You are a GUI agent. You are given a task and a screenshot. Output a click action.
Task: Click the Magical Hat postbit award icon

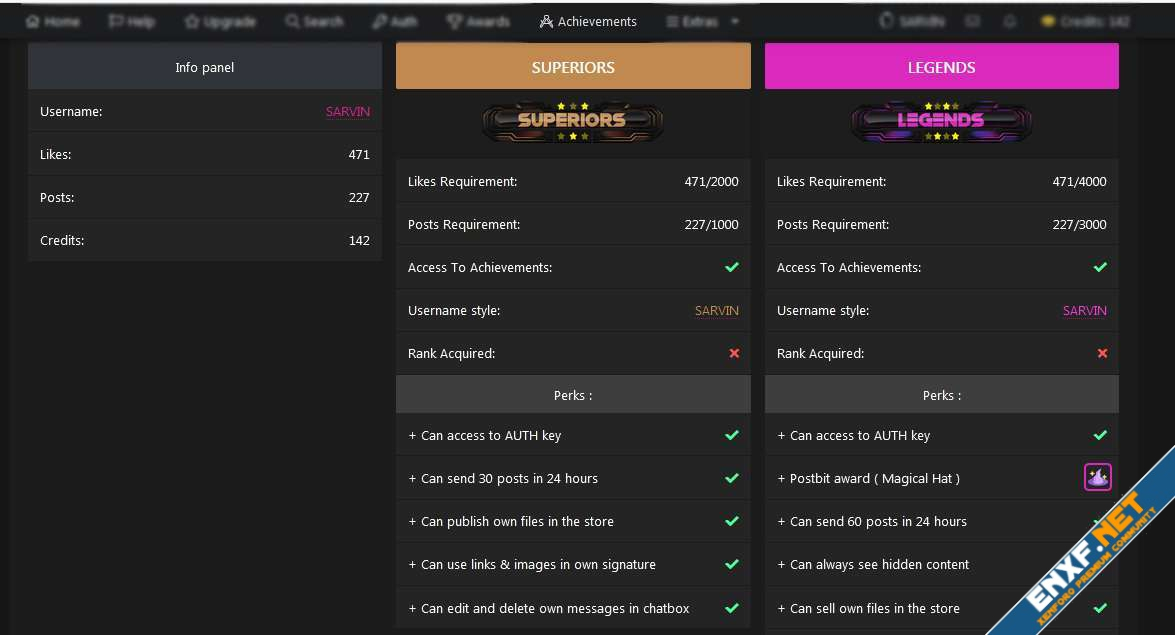1097,478
